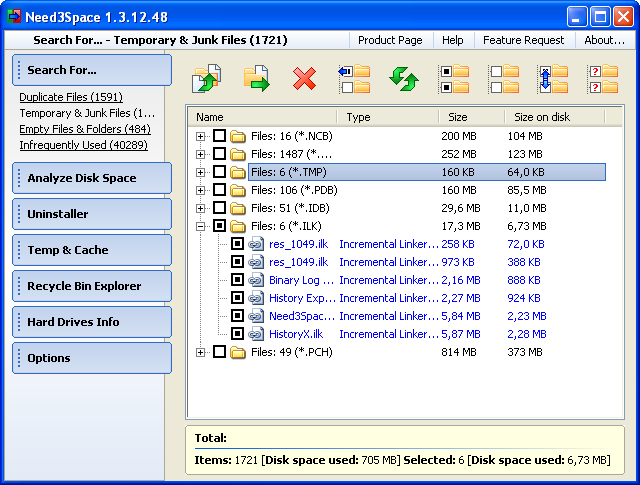Open the Help menu
Image resolution: width=640 pixels, height=485 pixels.
pyautogui.click(x=453, y=40)
